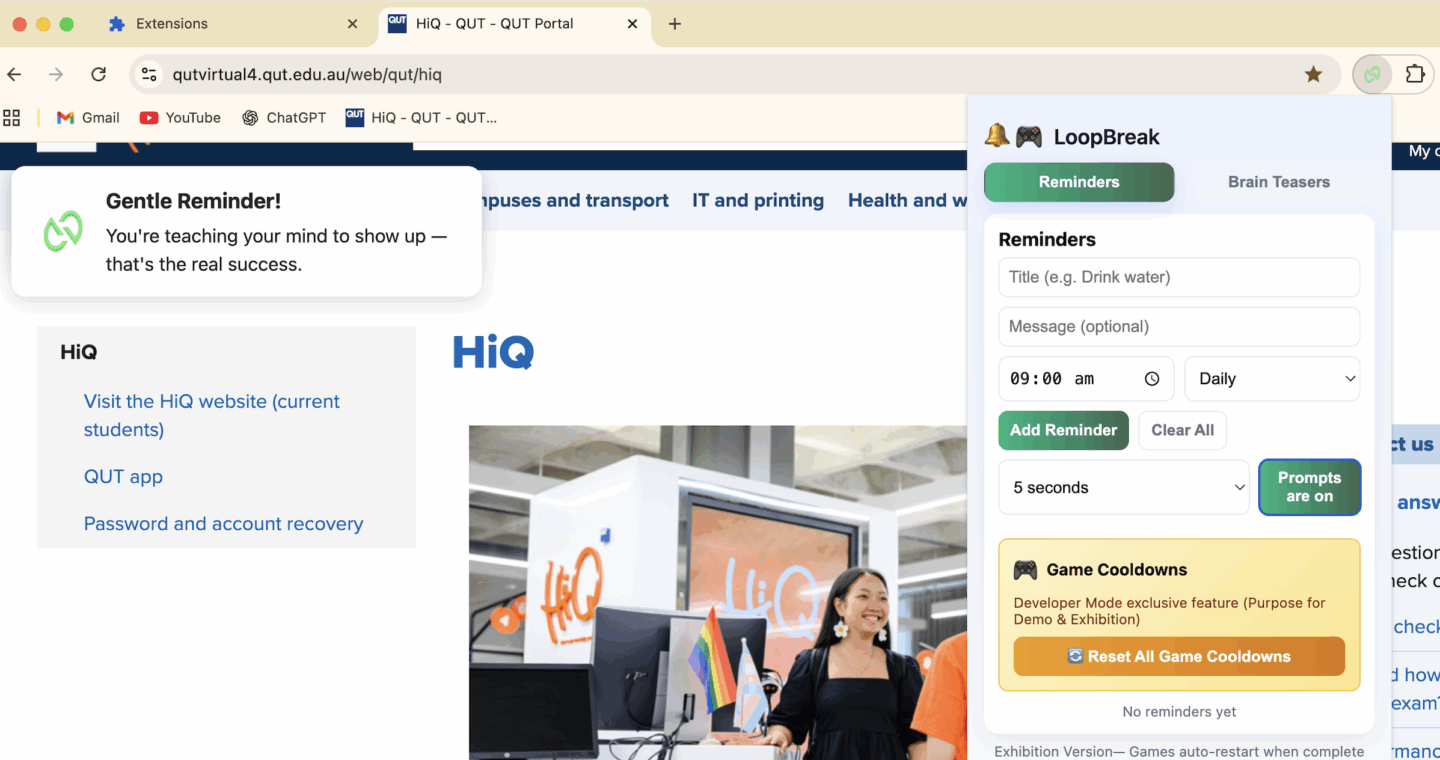The image size is (1440, 760).
Task: Bookmark this page with the star icon
Action: pos(1313,74)
